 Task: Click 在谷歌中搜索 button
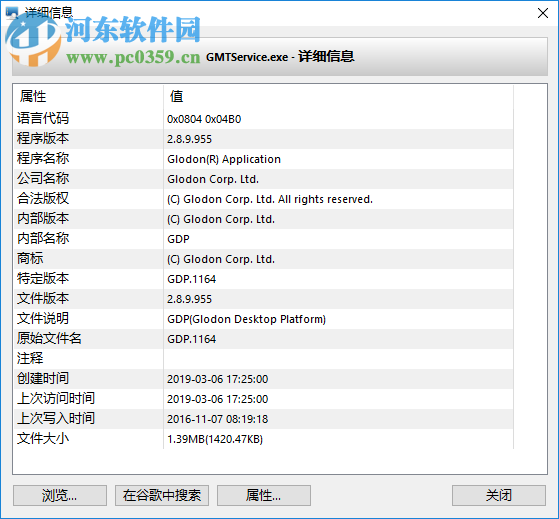click(x=162, y=495)
